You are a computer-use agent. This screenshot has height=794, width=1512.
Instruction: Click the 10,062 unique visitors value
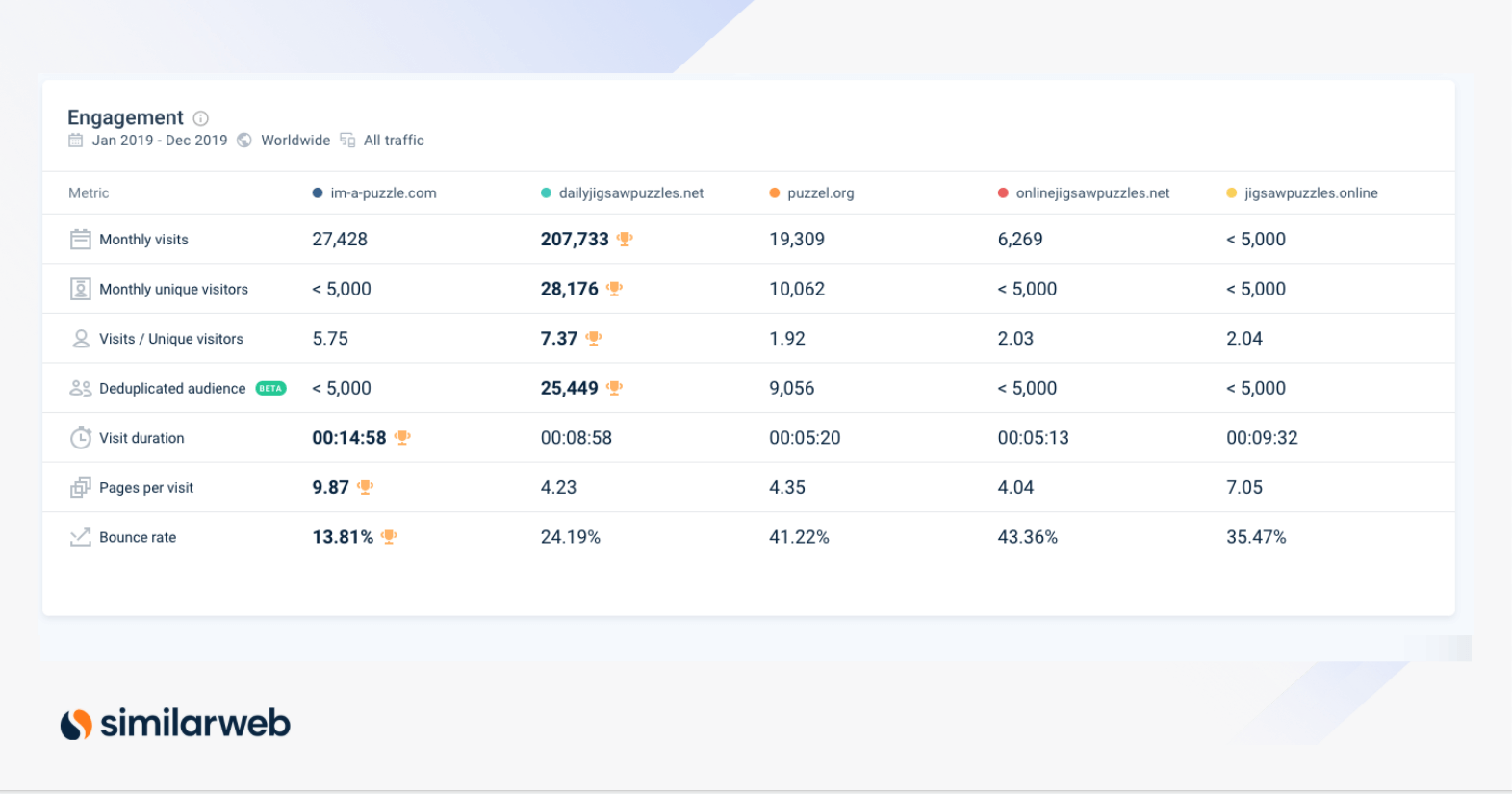click(797, 289)
